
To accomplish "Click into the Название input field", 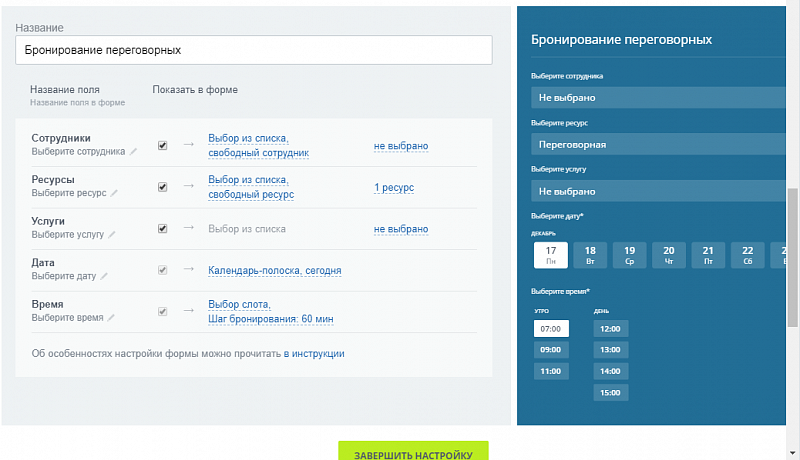I will click(254, 50).
